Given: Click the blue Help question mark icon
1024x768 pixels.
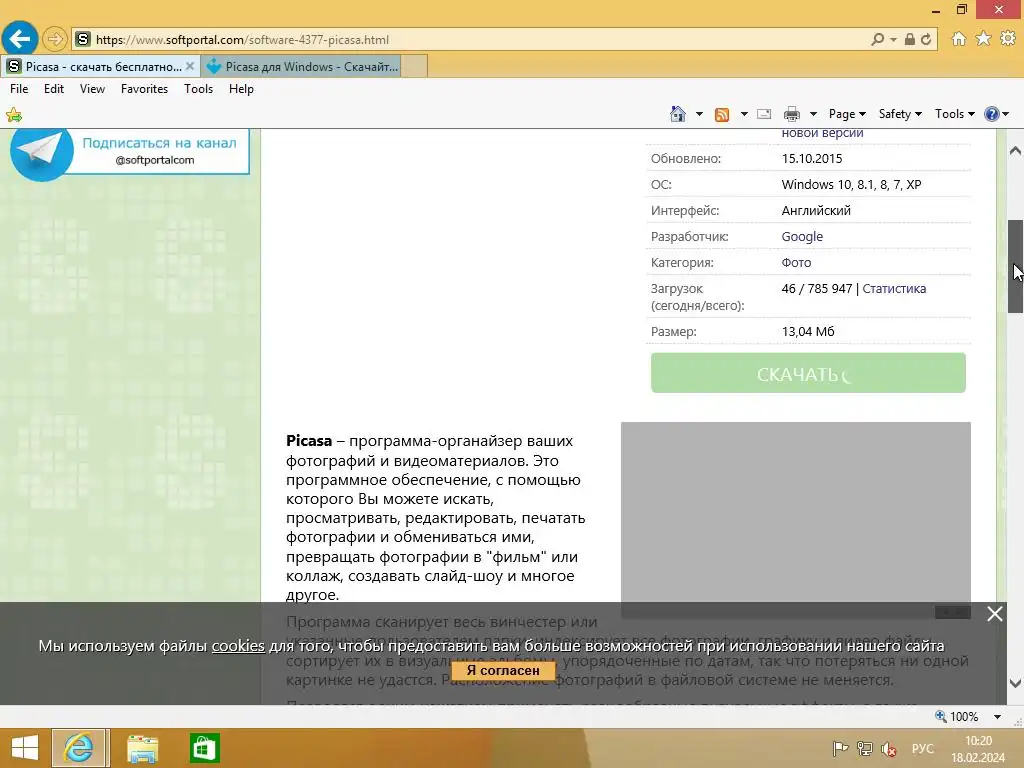Looking at the screenshot, I should pyautogui.click(x=991, y=114).
